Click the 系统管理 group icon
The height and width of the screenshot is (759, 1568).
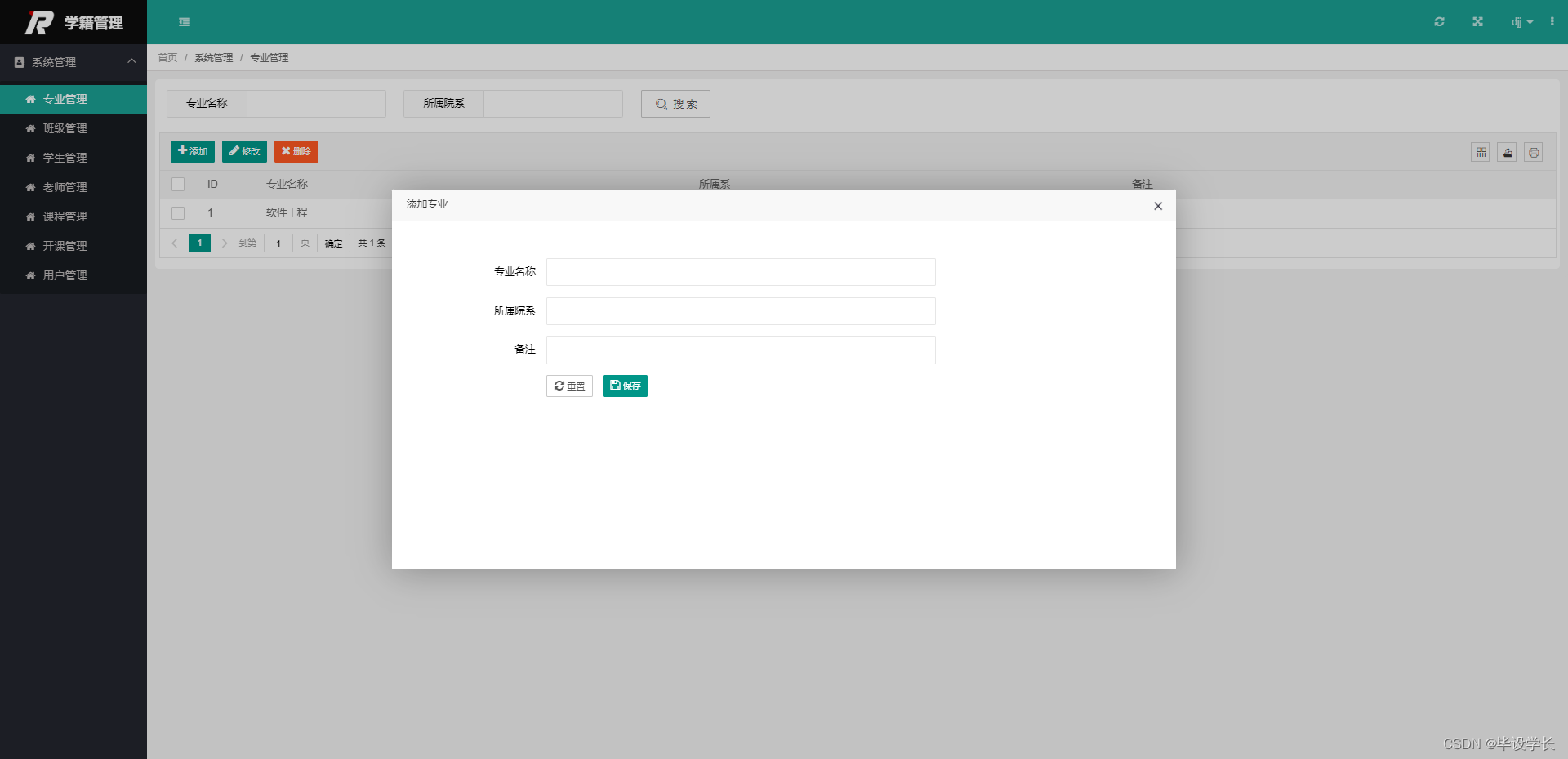pyautogui.click(x=20, y=62)
